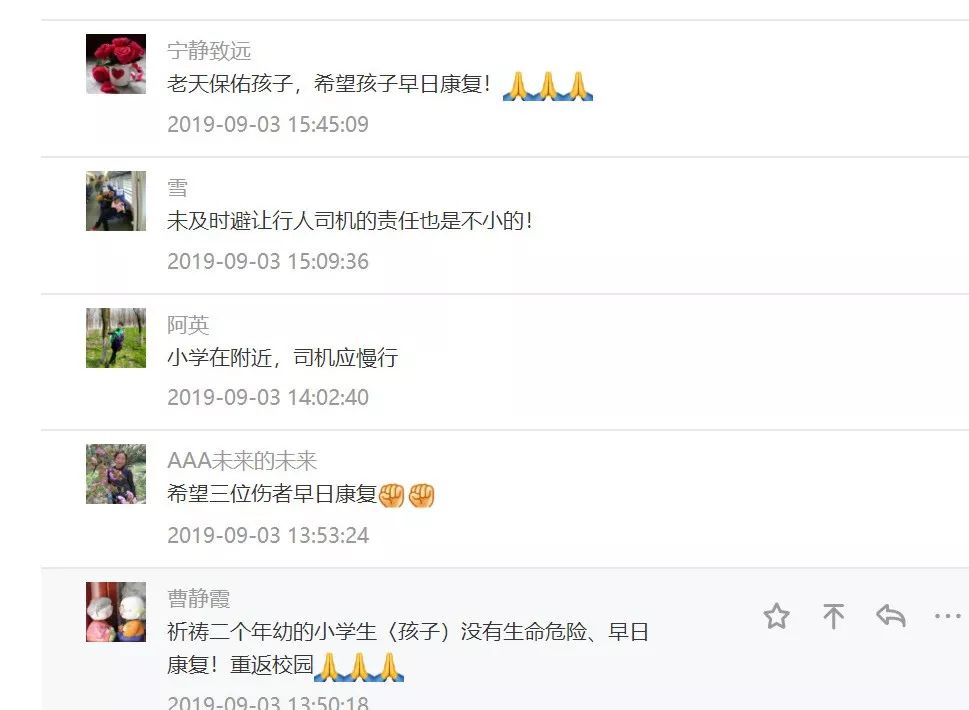This screenshot has height=710, width=969.
Task: Select username 曹静霞
Action: 198,598
